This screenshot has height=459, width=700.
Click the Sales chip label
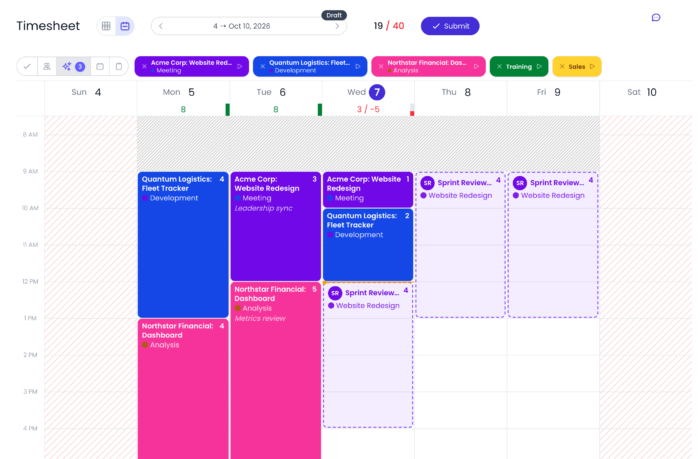pyautogui.click(x=577, y=67)
